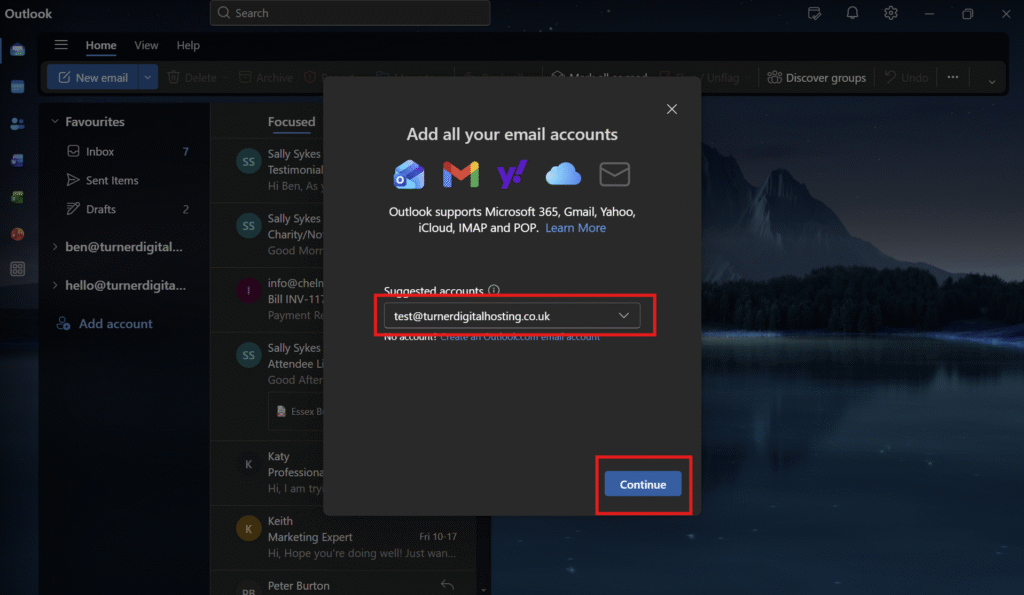Click the generic mail envelope icon

point(615,174)
